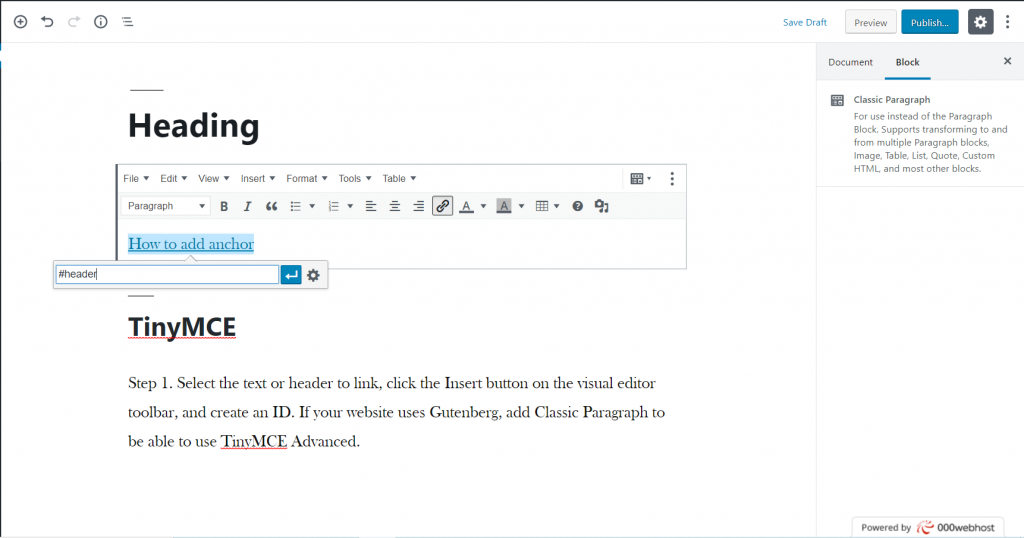Align text right
This screenshot has height=538, width=1024.
point(419,206)
